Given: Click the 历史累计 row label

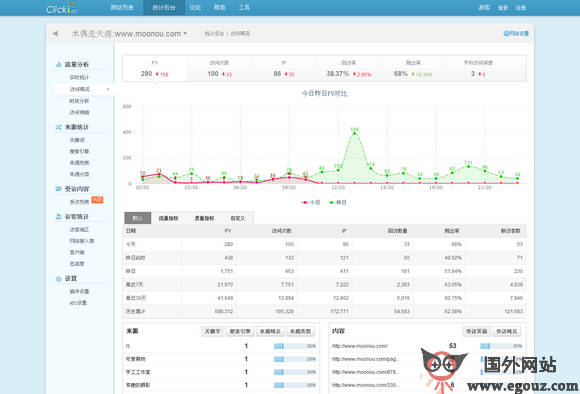Looking at the screenshot, I should tap(135, 311).
